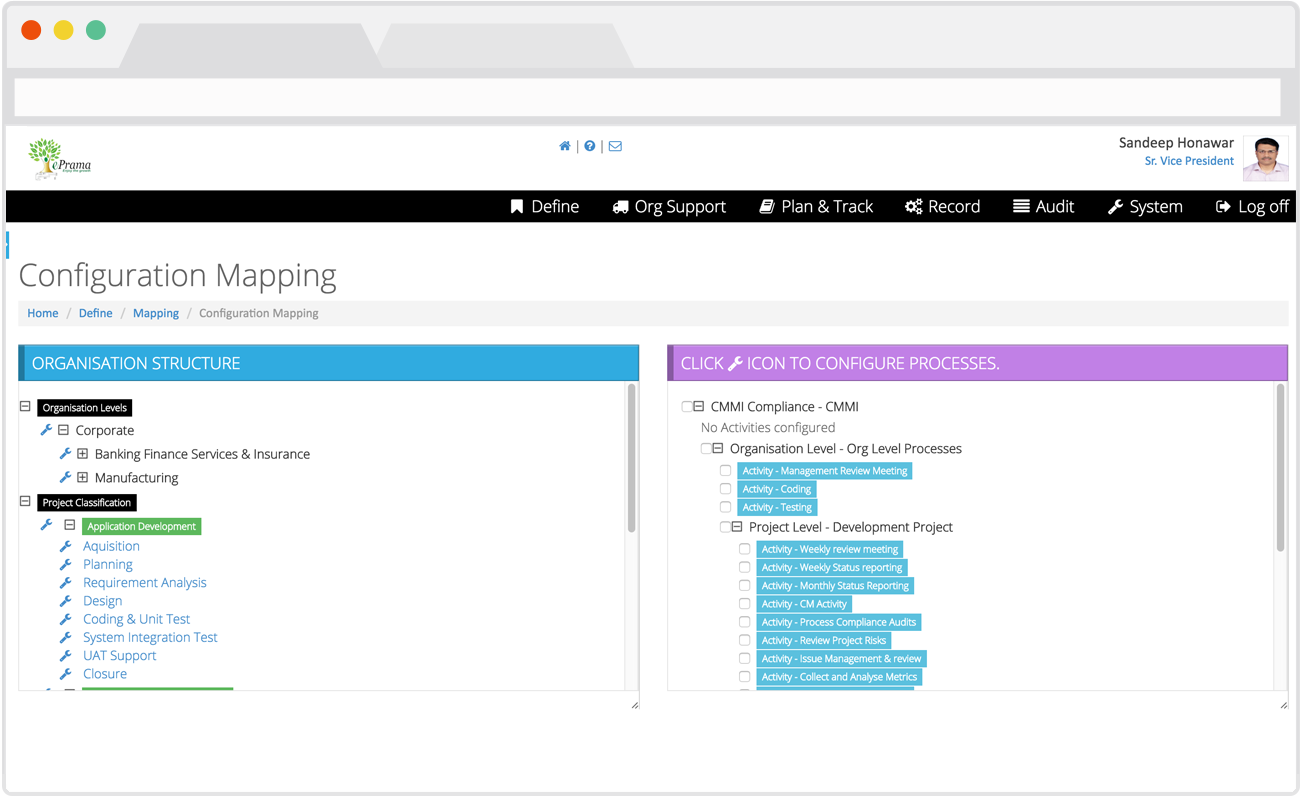
Task: Click wrench icon beside Manufacturing
Action: coord(65,477)
